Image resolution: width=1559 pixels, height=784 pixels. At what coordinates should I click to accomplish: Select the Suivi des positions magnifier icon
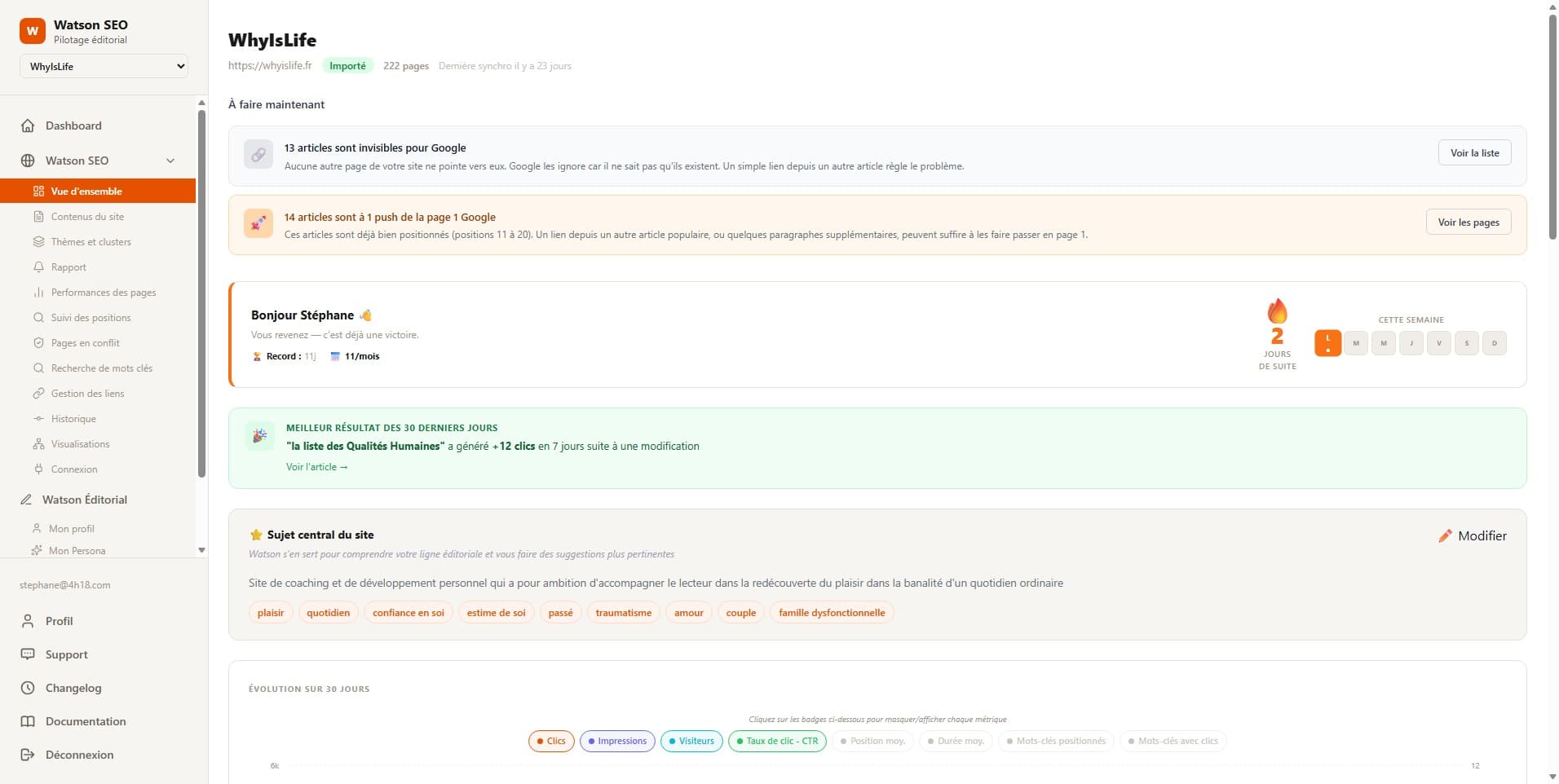(38, 317)
